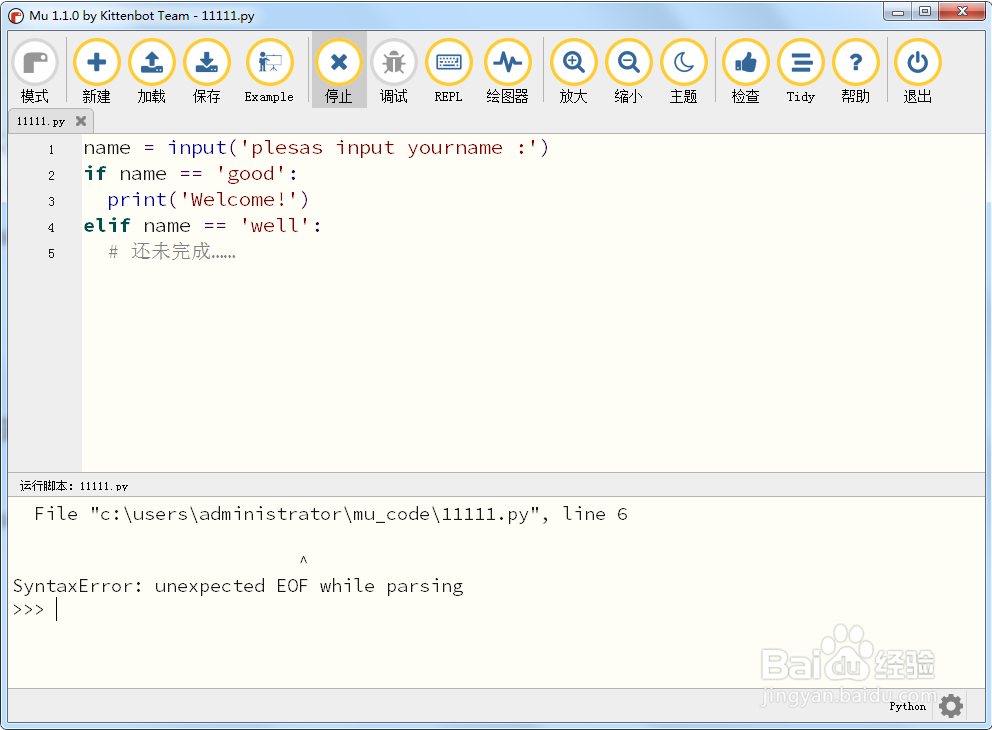The image size is (992, 730).
Task: Close the 11111.py tab
Action: [81, 120]
